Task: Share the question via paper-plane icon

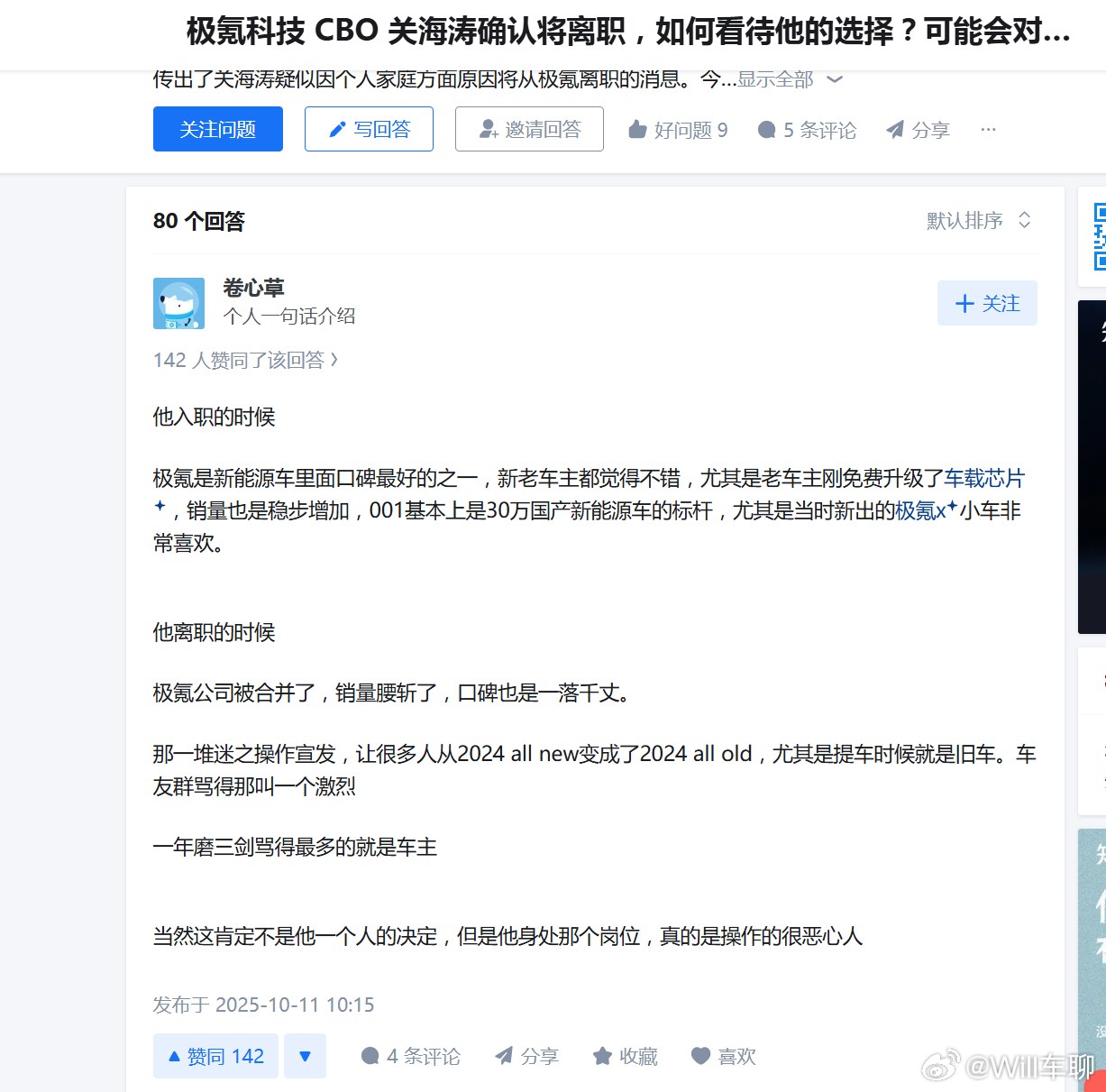Action: coord(918,130)
